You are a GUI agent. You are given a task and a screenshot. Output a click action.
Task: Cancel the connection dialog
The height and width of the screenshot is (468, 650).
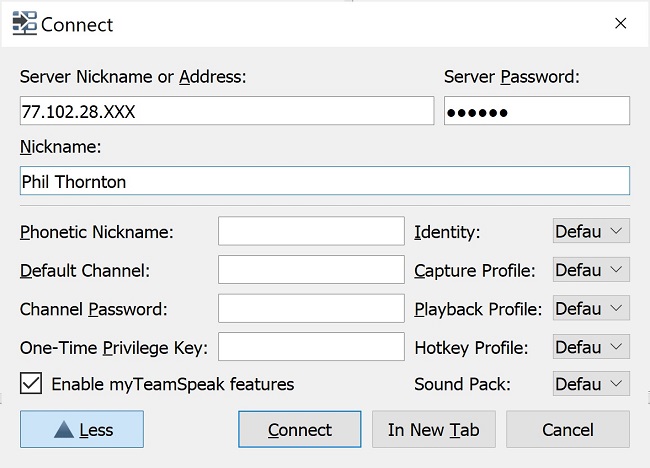click(x=568, y=430)
